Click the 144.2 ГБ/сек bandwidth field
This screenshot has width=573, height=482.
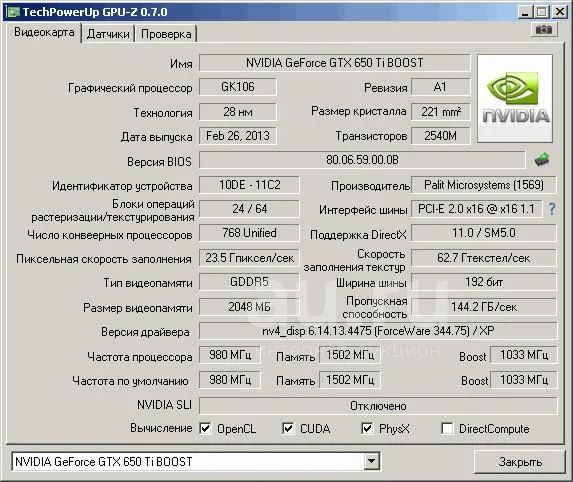pyautogui.click(x=484, y=307)
